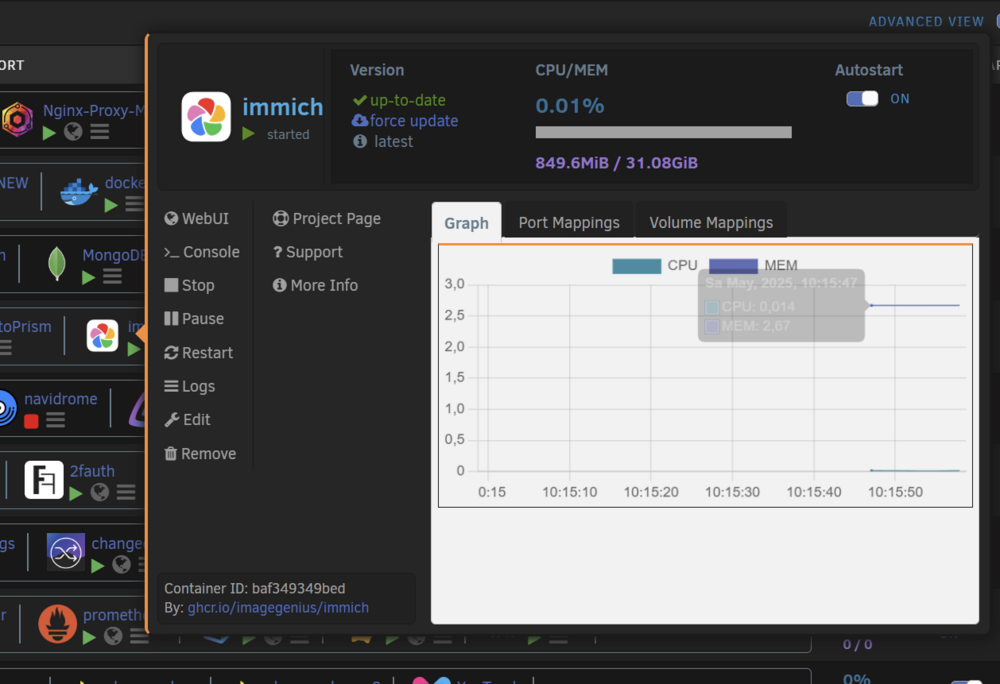
Task: Pause the immich container
Action: pyautogui.click(x=194, y=318)
